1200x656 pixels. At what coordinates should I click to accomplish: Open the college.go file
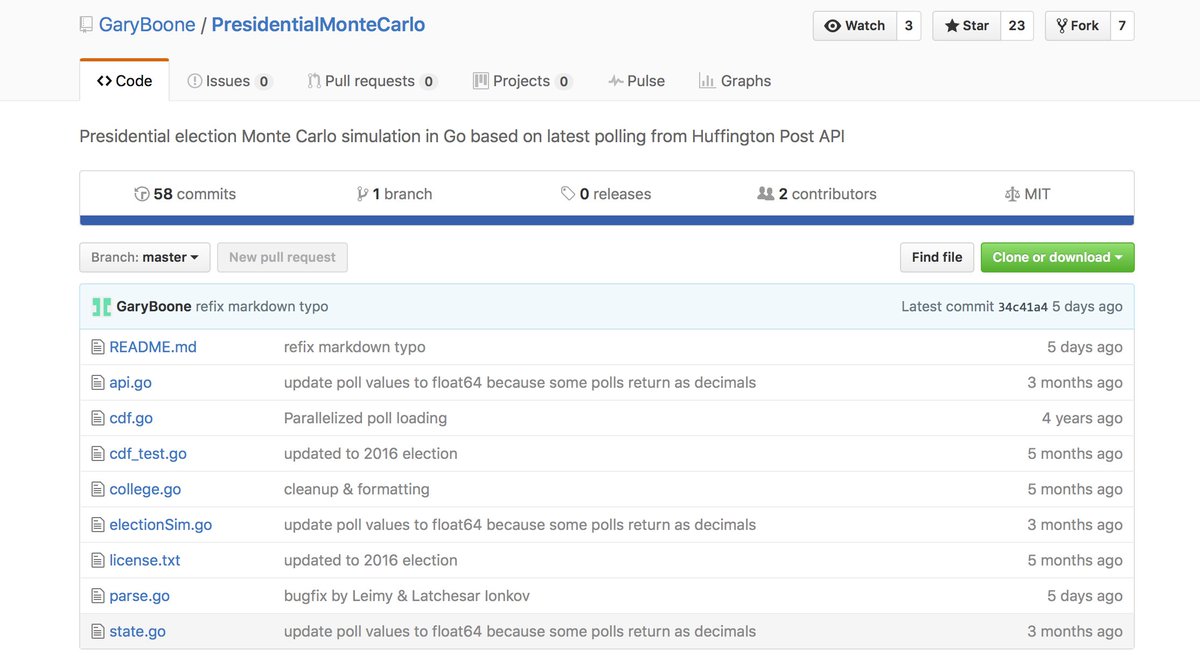click(145, 489)
